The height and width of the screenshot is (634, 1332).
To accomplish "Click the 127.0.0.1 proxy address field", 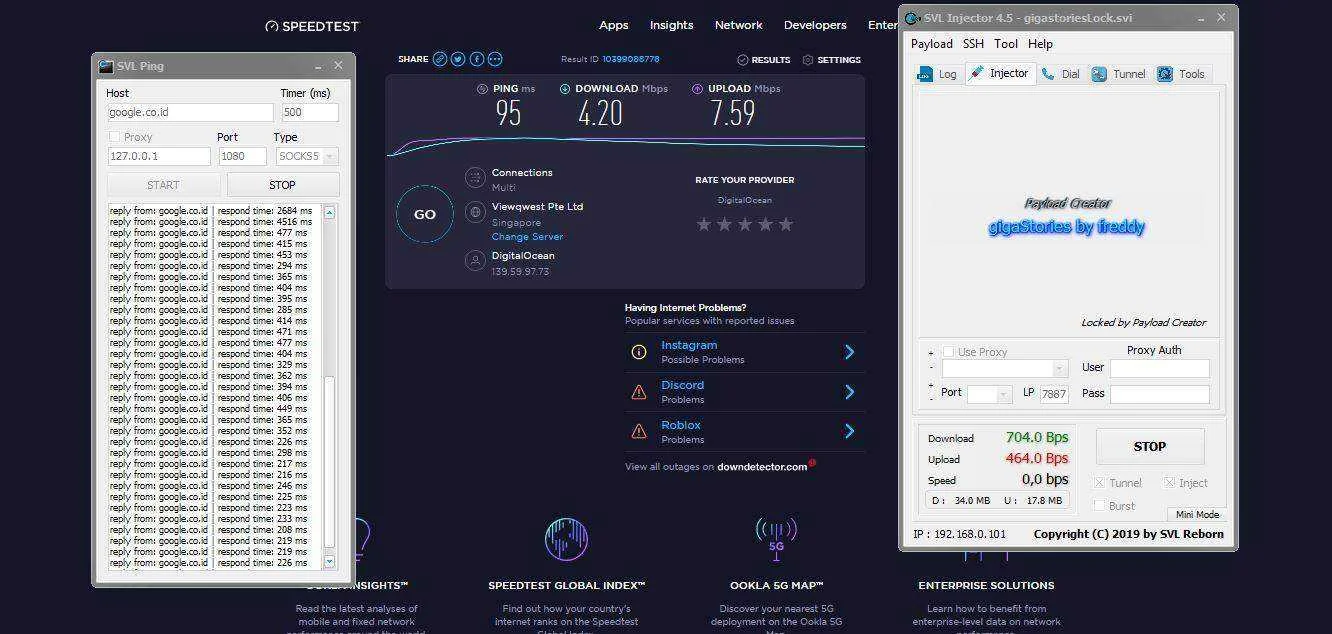I will (x=159, y=156).
